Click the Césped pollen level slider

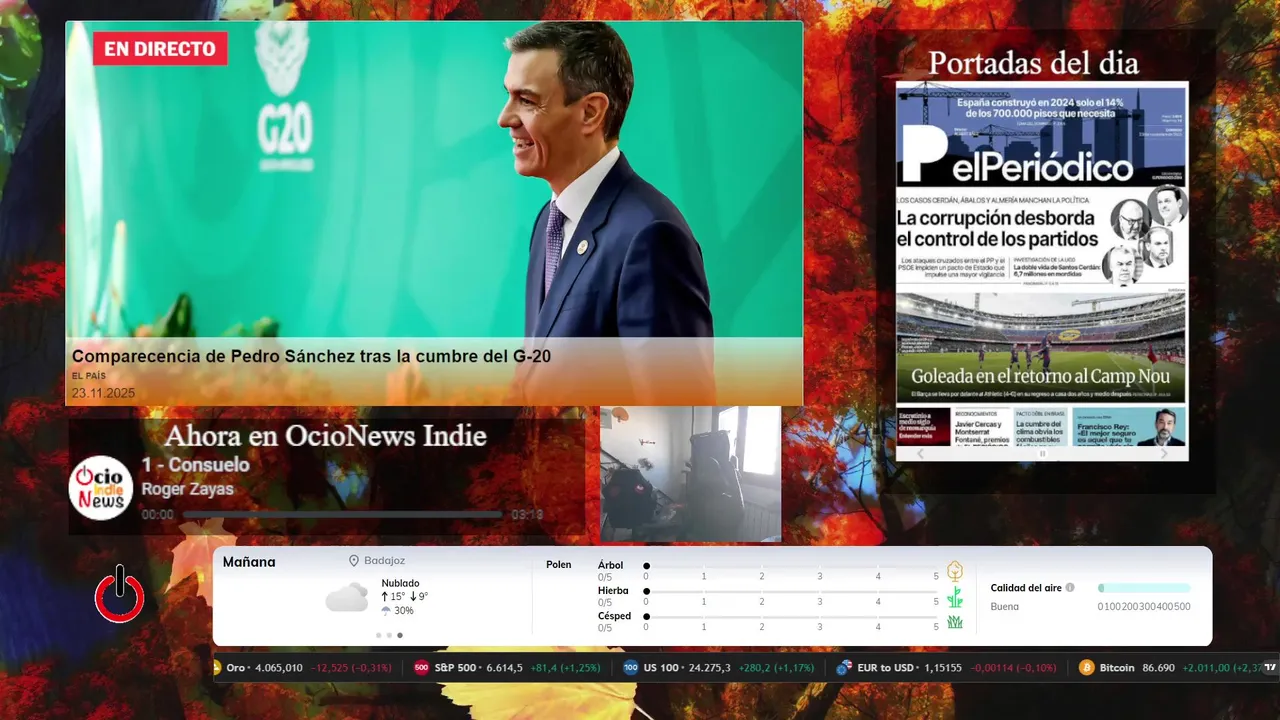click(x=791, y=617)
